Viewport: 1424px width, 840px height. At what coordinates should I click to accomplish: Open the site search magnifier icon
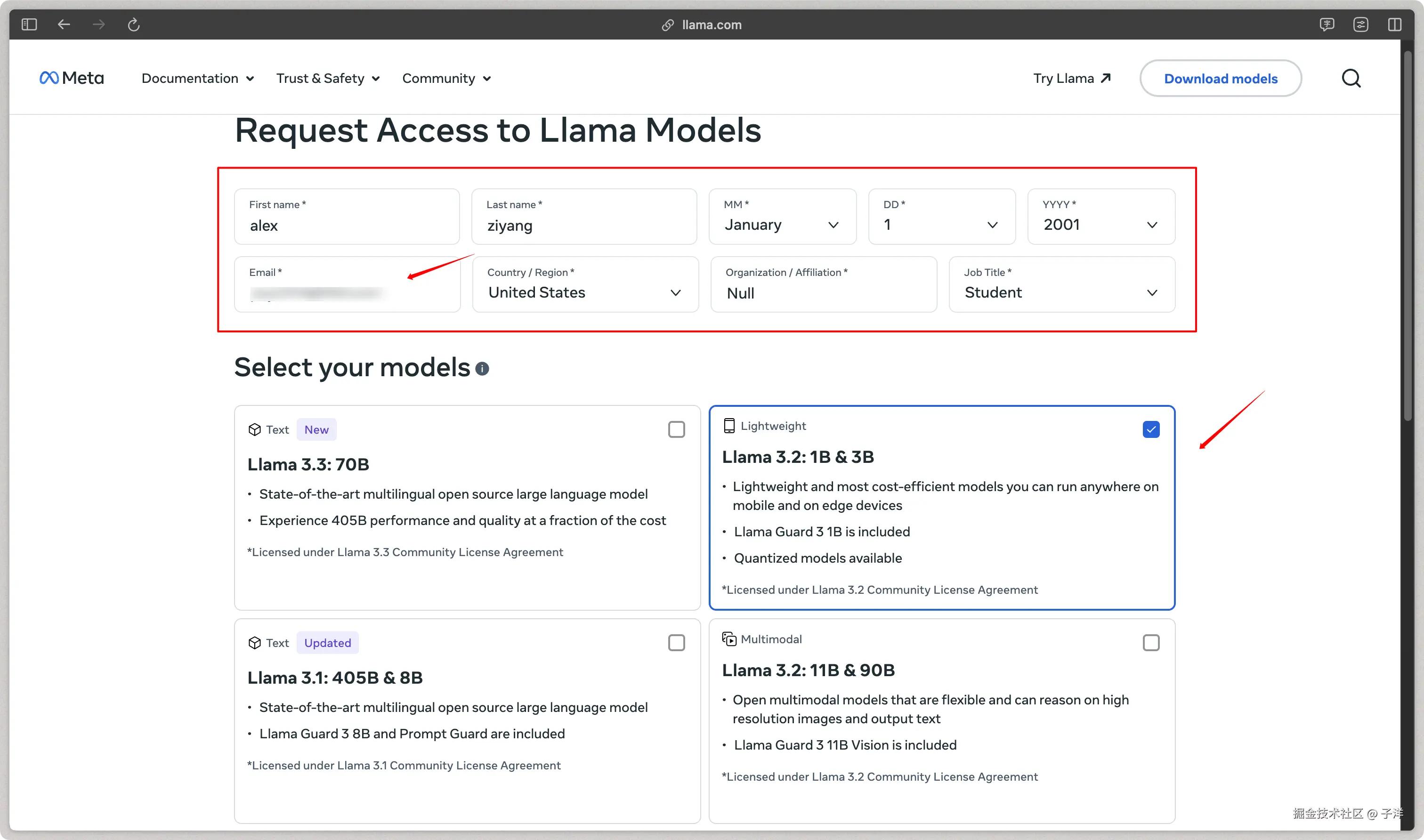[1351, 78]
